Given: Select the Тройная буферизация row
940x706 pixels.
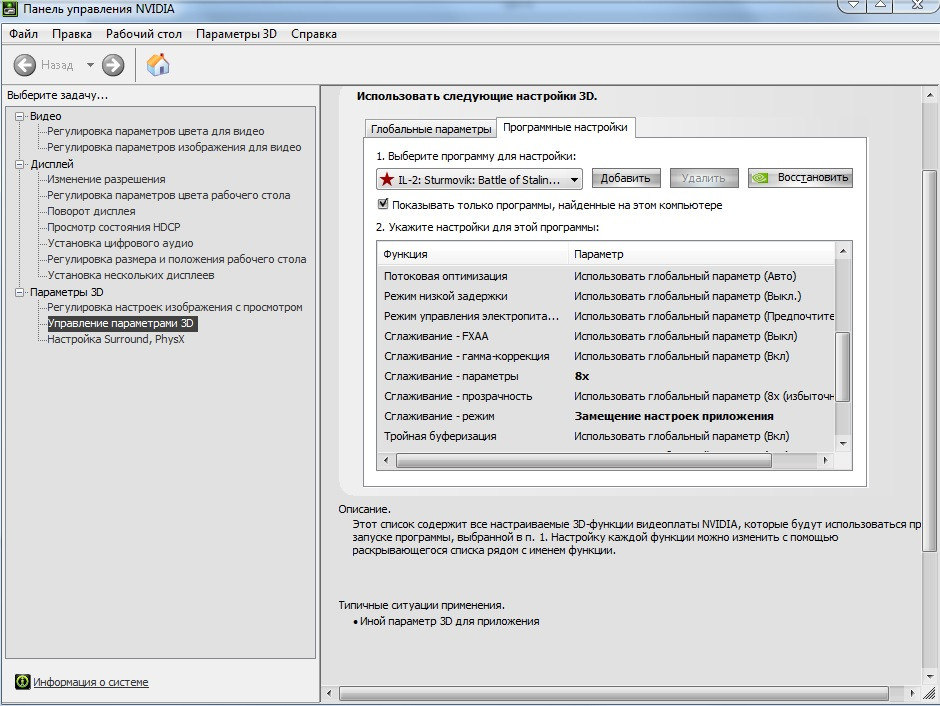Looking at the screenshot, I should (605, 436).
